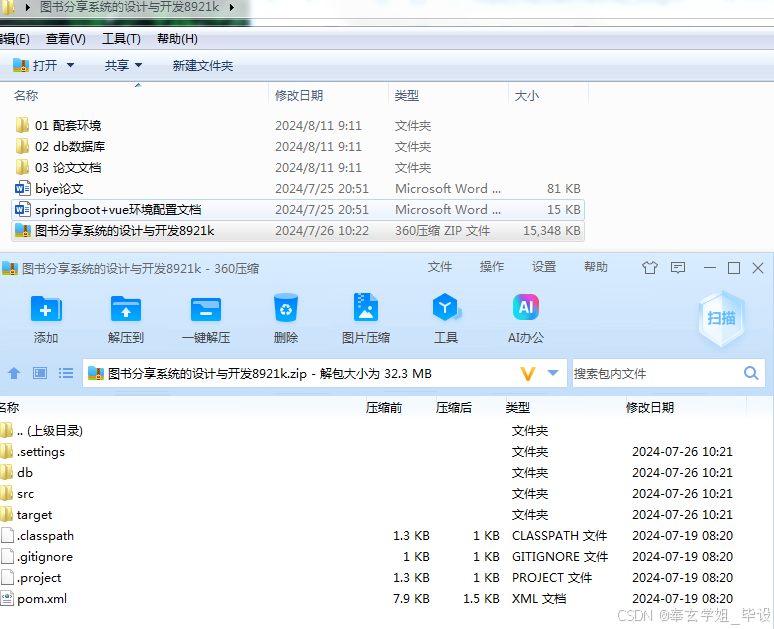
Task: Select the 03 论文文档 folder icon
Action: click(x=22, y=167)
